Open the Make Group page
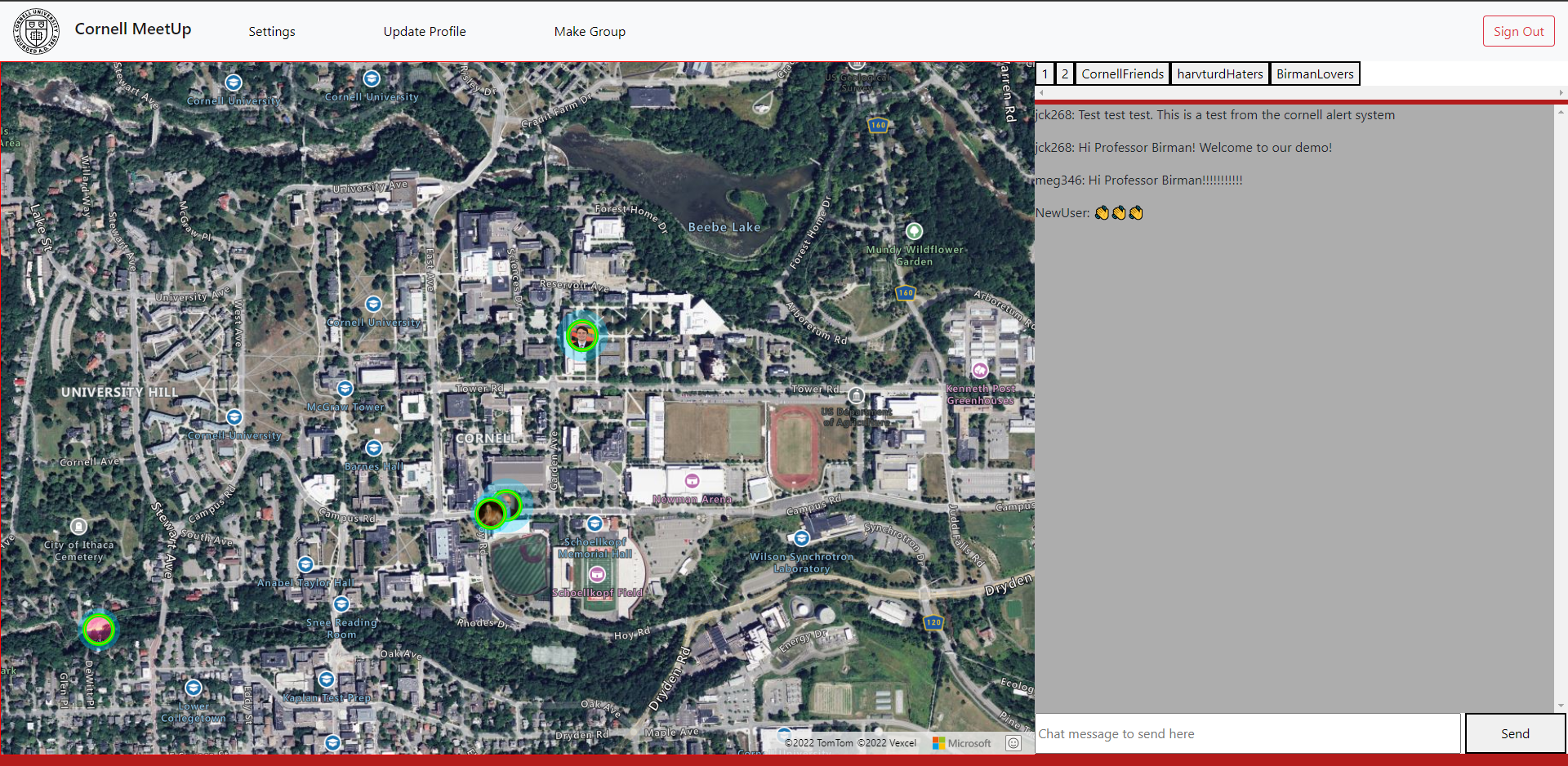 tap(590, 31)
